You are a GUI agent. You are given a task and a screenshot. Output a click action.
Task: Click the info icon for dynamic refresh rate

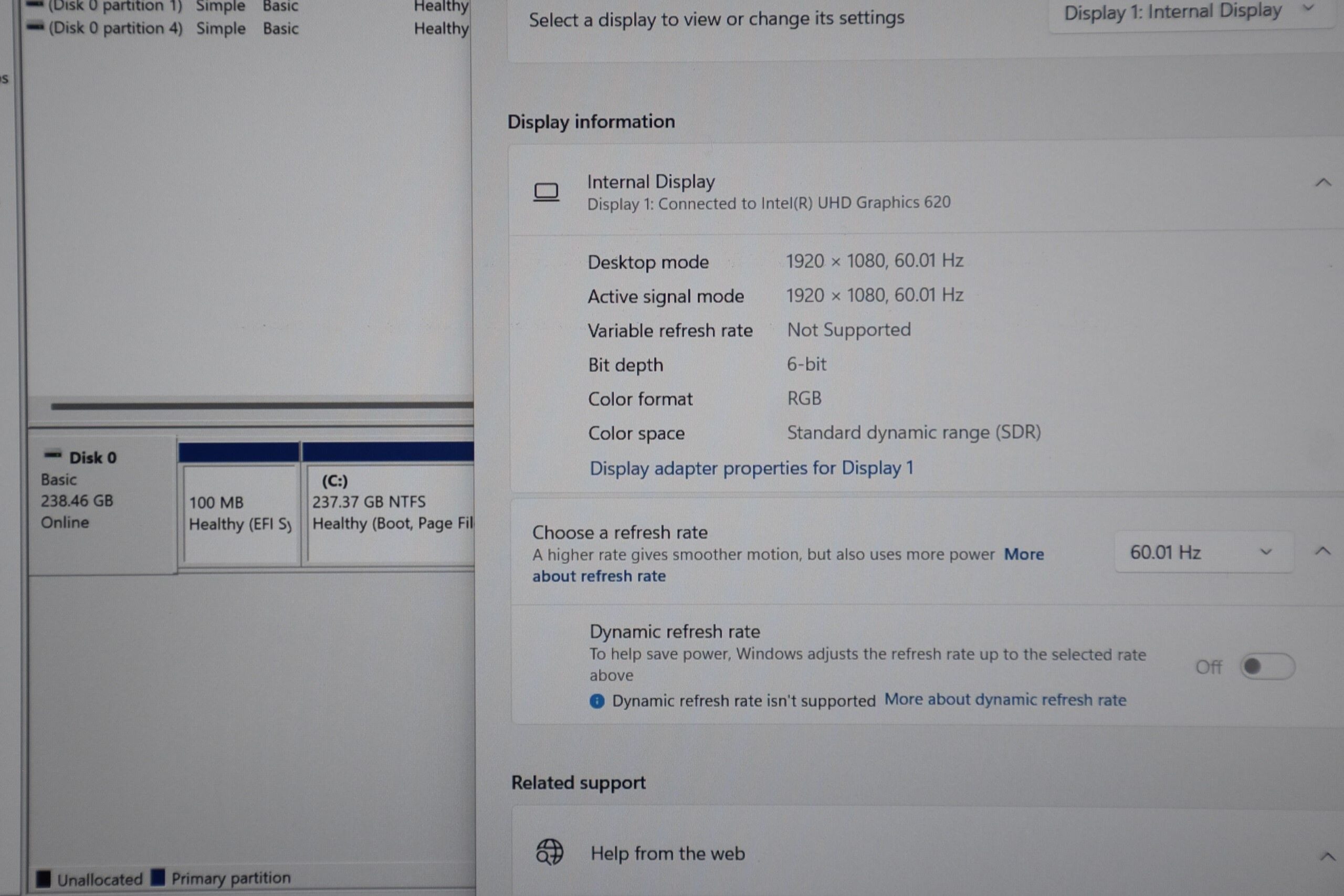(596, 701)
